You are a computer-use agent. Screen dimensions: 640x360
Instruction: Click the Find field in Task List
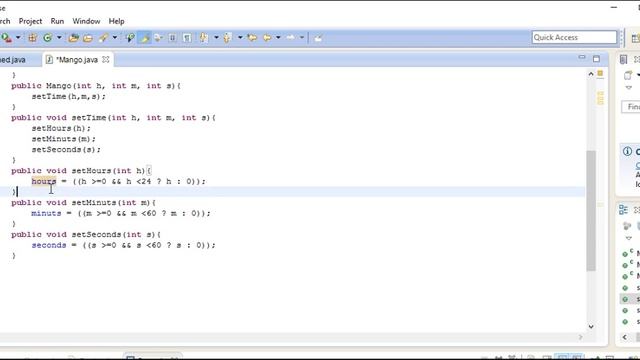tap(631, 107)
